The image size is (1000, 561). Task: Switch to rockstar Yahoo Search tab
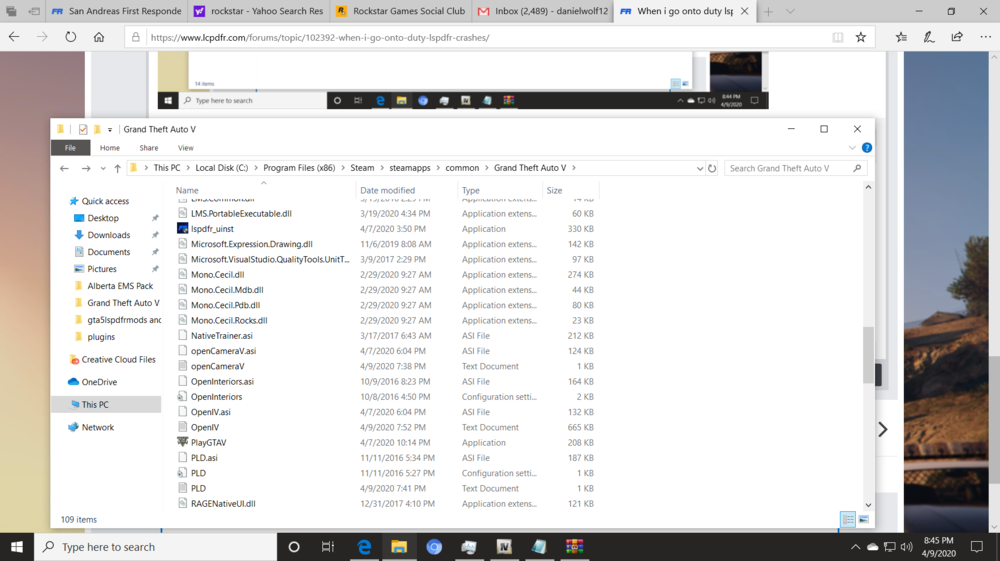tap(258, 11)
